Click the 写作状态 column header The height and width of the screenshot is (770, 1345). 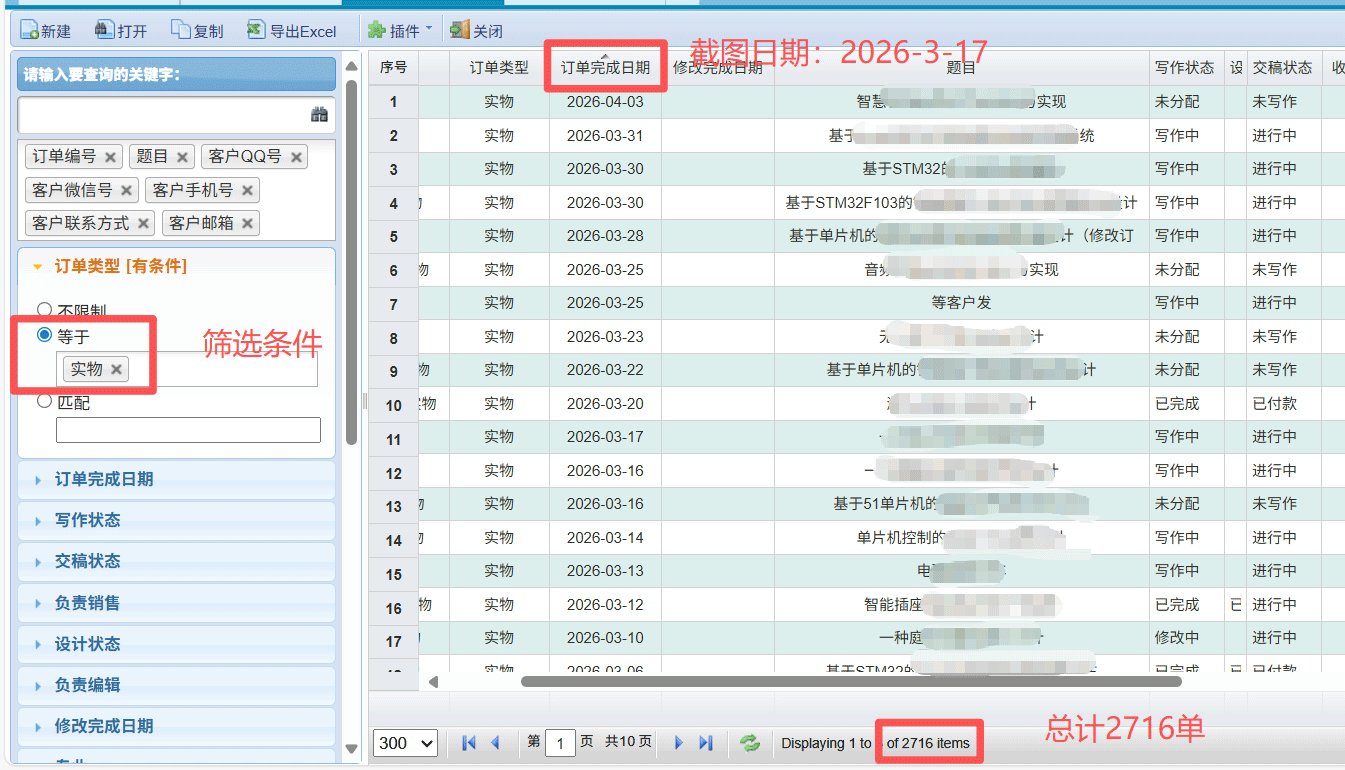[x=1184, y=68]
